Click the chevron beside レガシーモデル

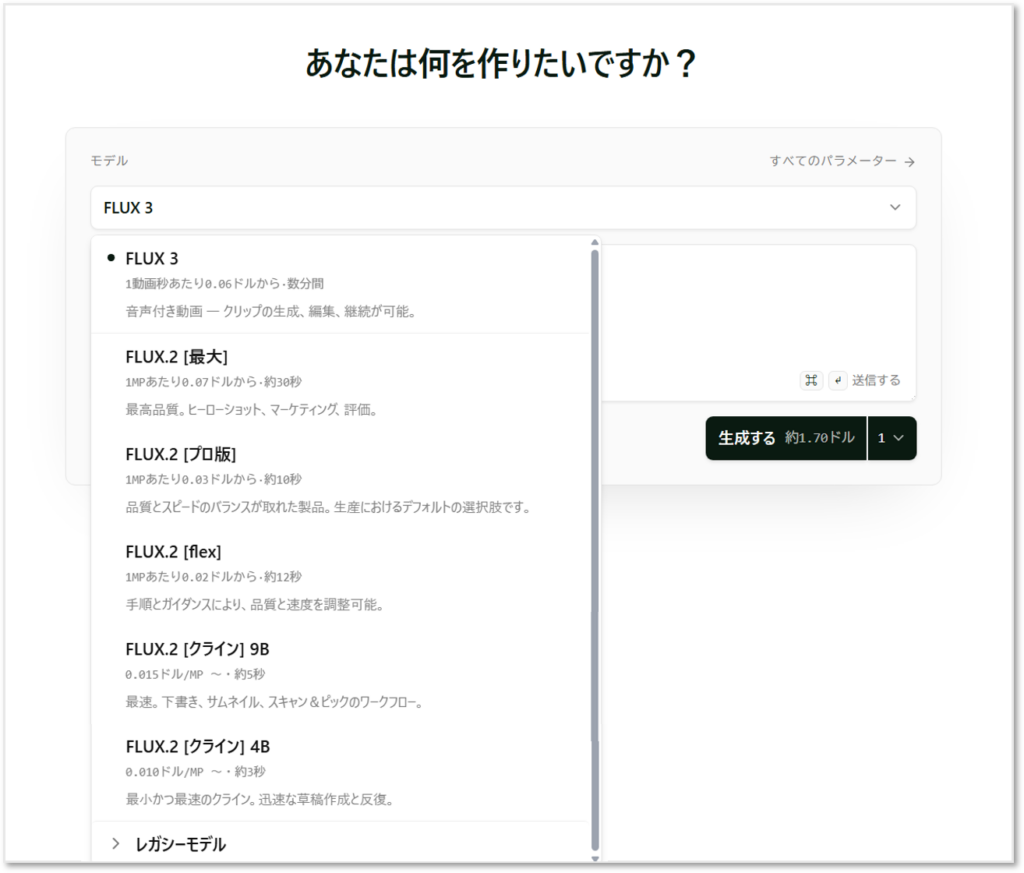[x=116, y=844]
